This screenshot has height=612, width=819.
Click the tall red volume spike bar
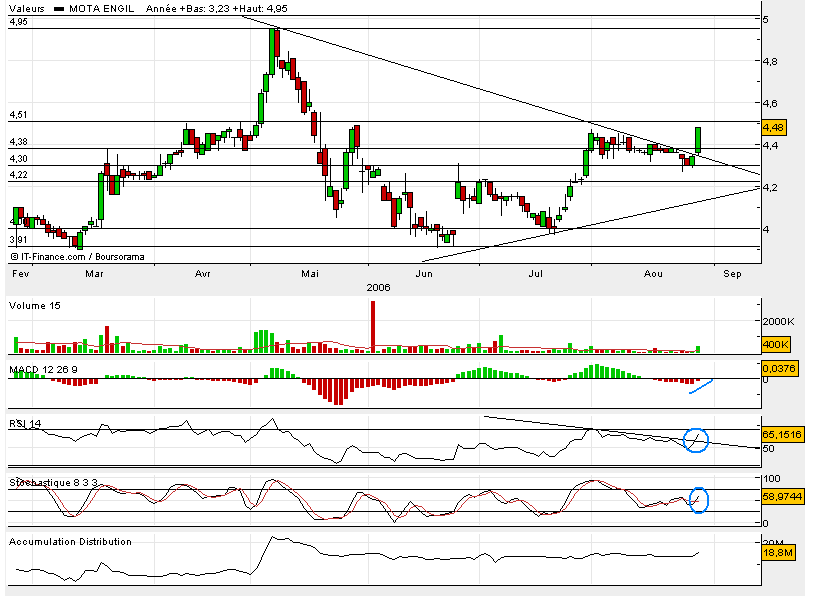click(x=373, y=327)
